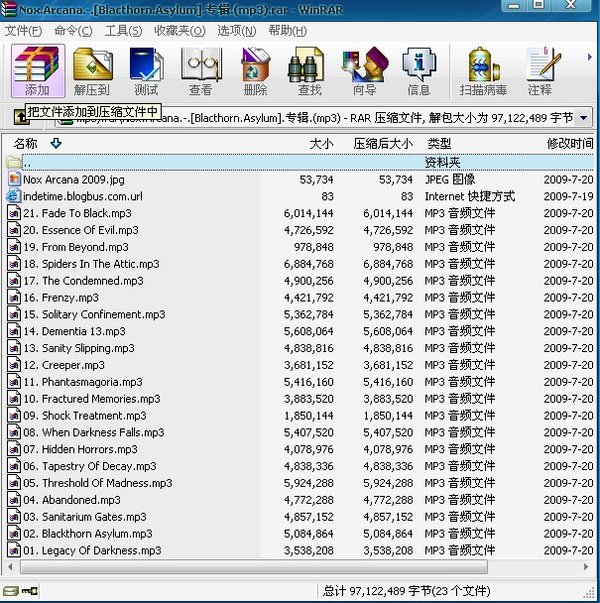Click the MP3 icon of 12. Creeper

14,365
